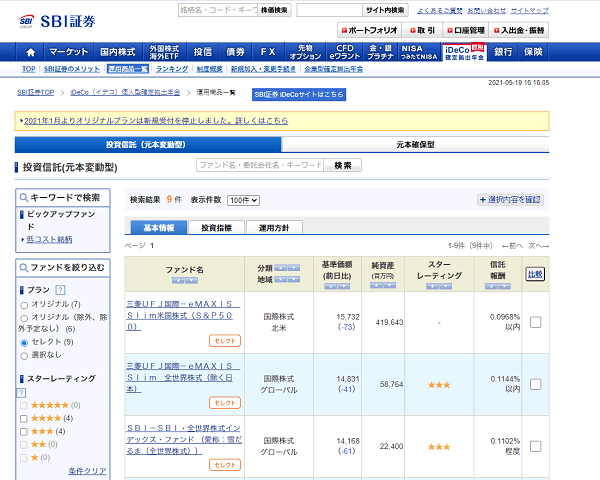The width and height of the screenshot is (600, 480).
Task: Tick compare box for eMAXIS Slim全世界株式
Action: 536,384
